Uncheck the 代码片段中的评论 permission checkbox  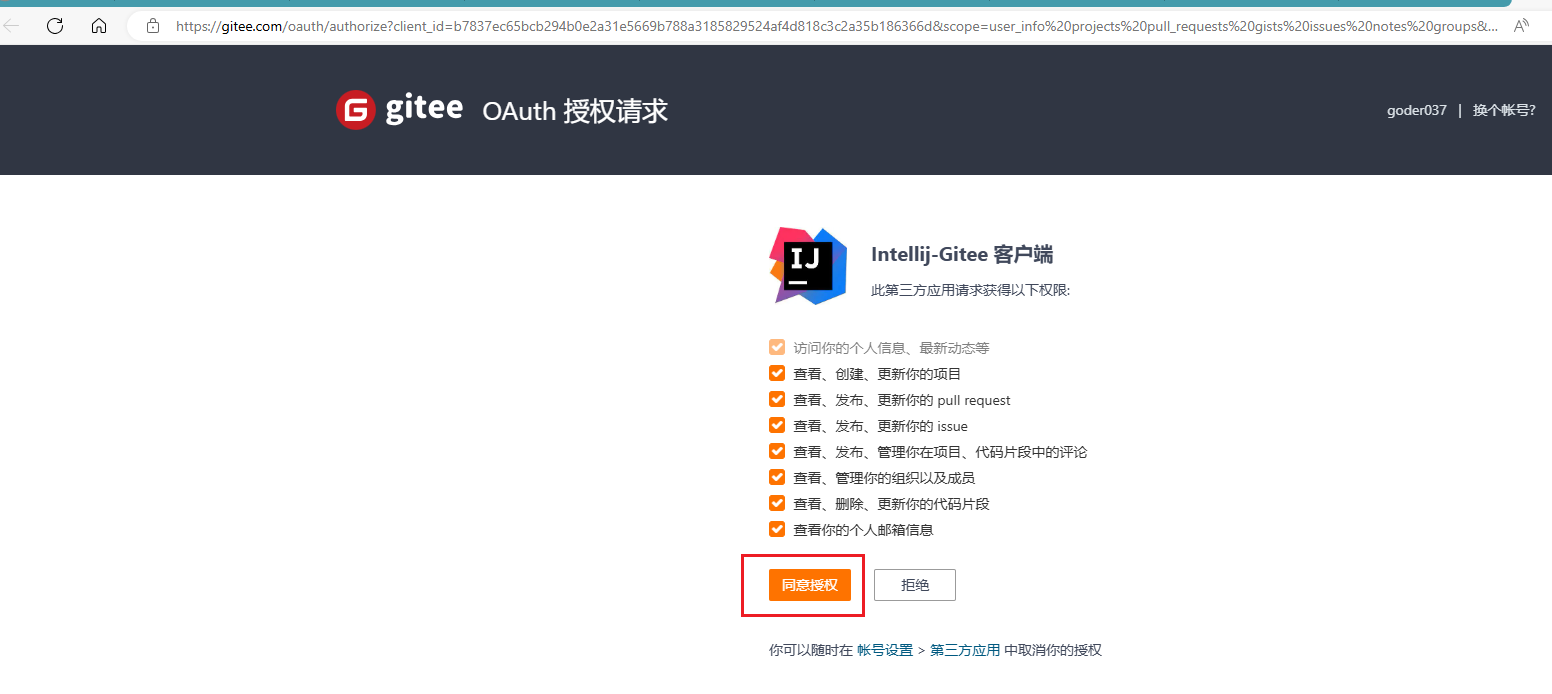pos(777,452)
